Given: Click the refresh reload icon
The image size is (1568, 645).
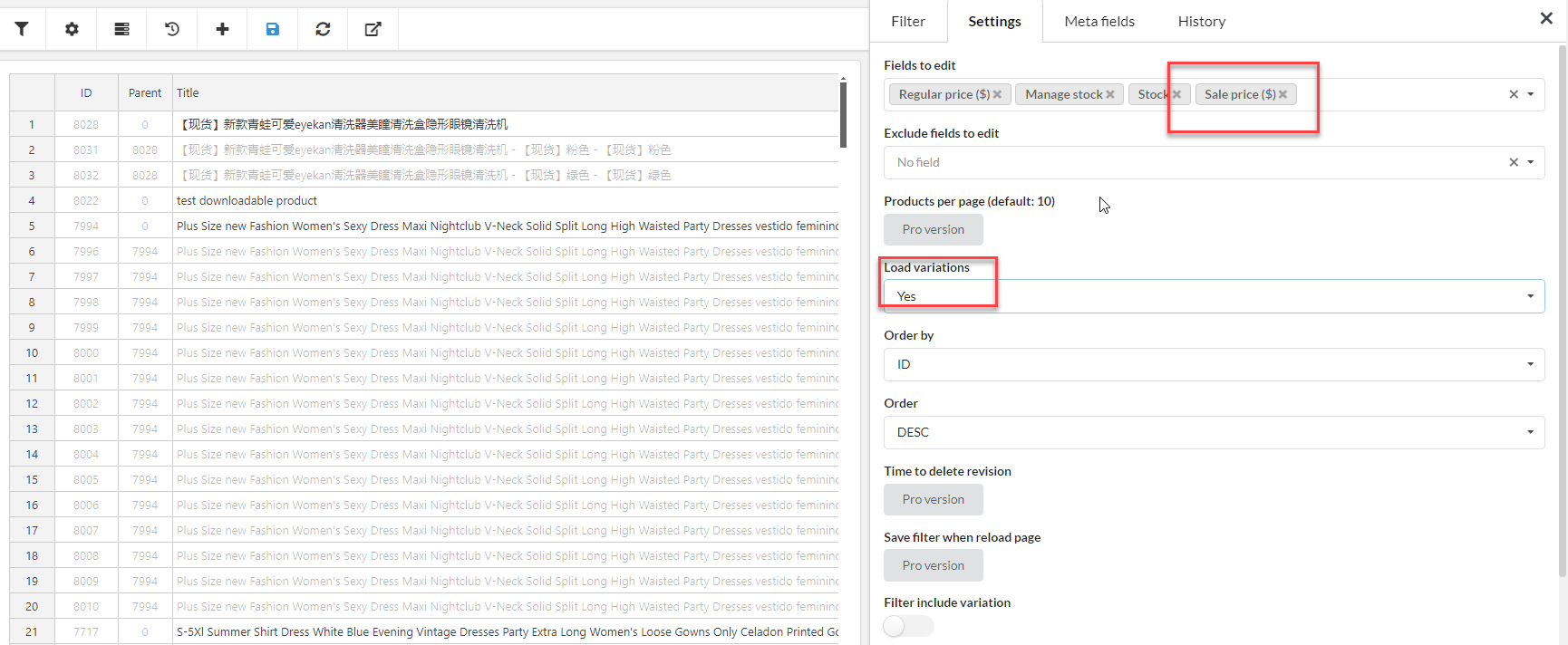Looking at the screenshot, I should 323,29.
